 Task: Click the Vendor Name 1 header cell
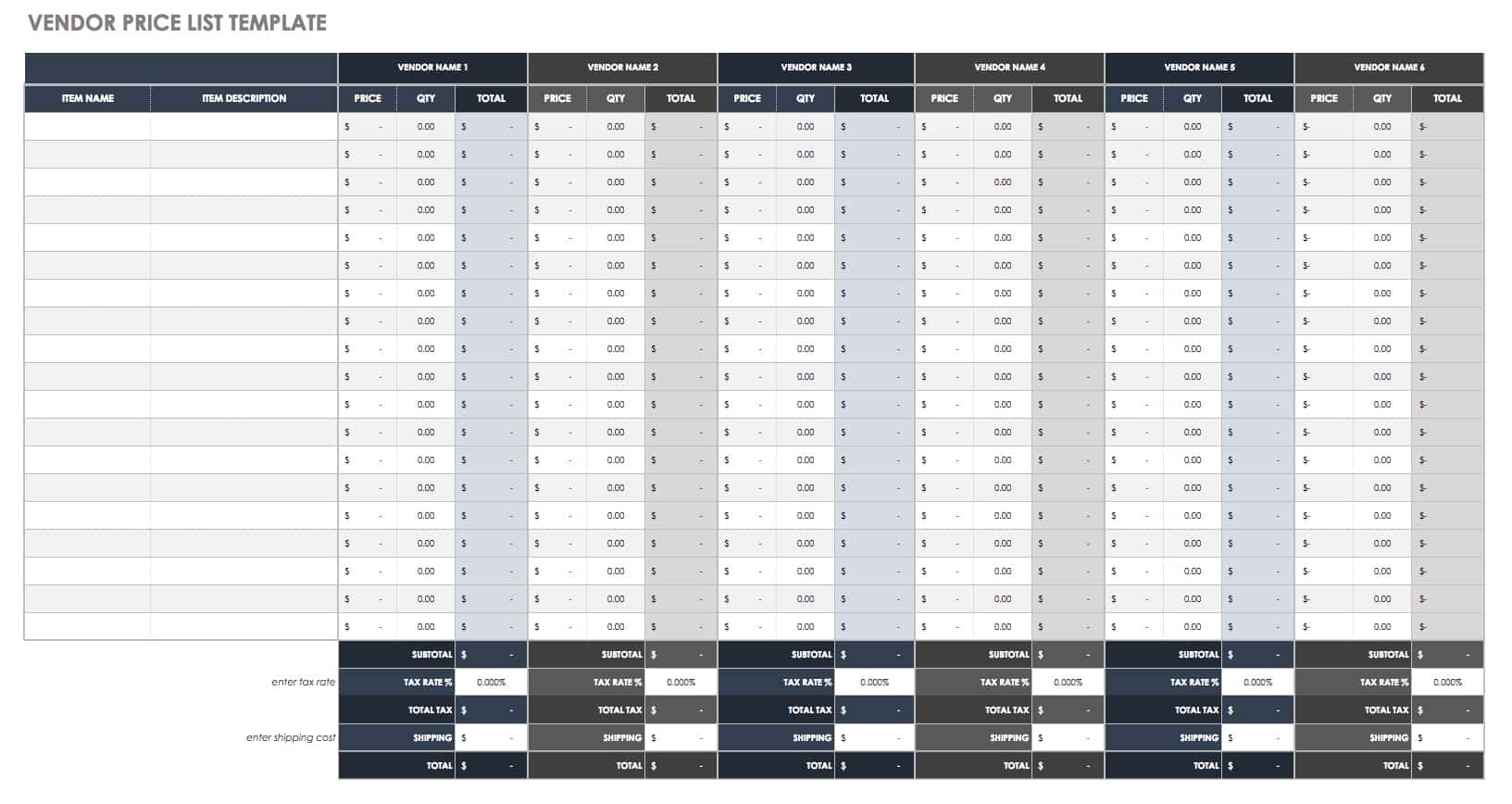432,68
